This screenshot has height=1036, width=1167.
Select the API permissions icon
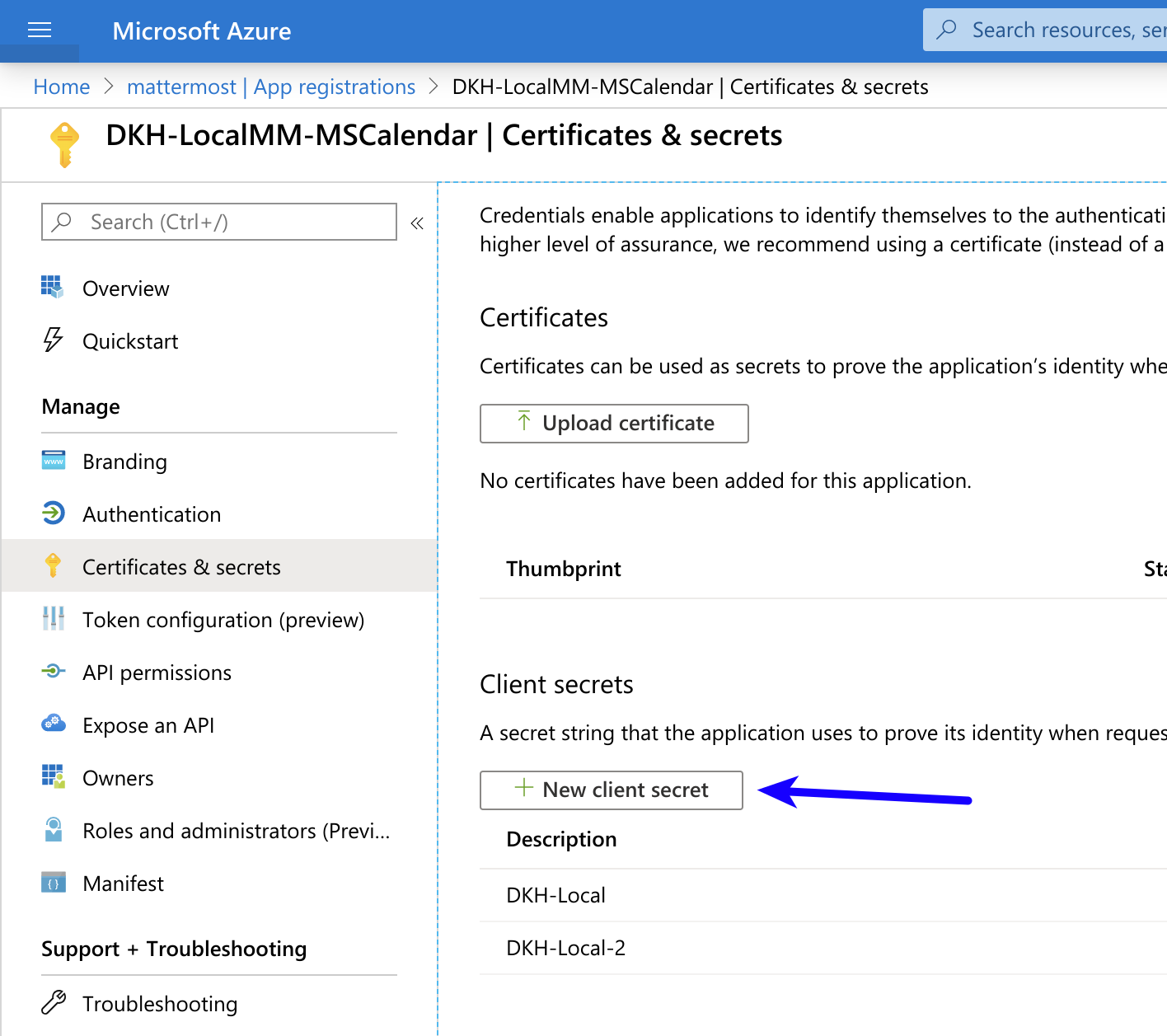click(x=52, y=671)
